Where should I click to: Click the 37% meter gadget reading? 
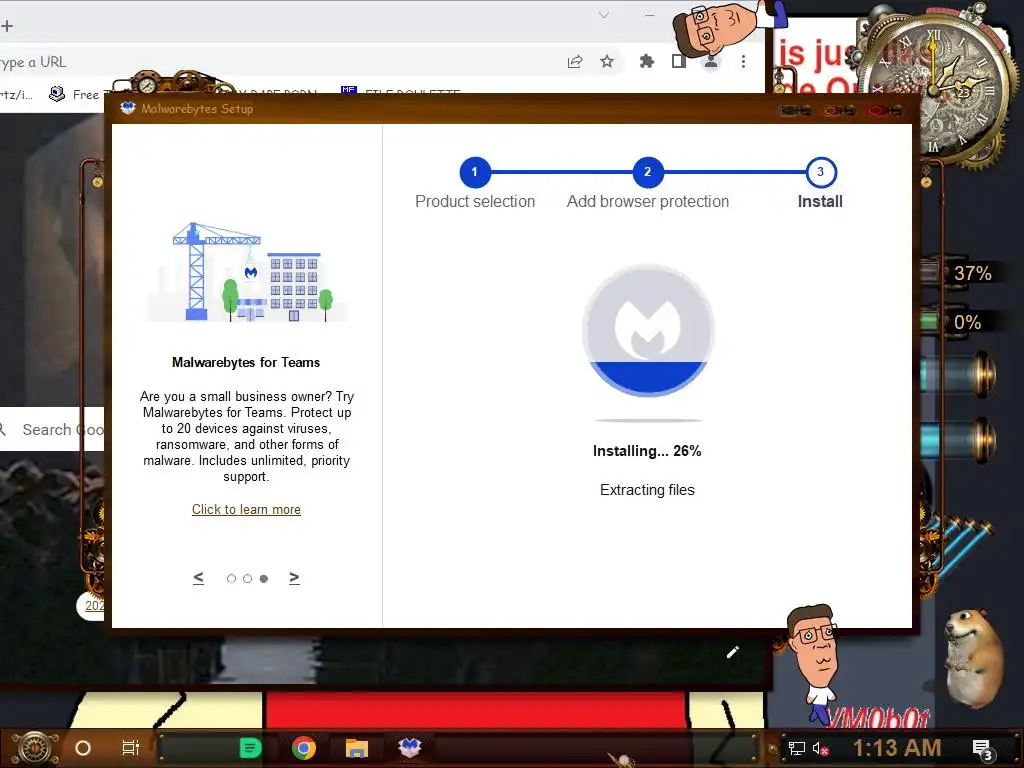[x=972, y=273]
